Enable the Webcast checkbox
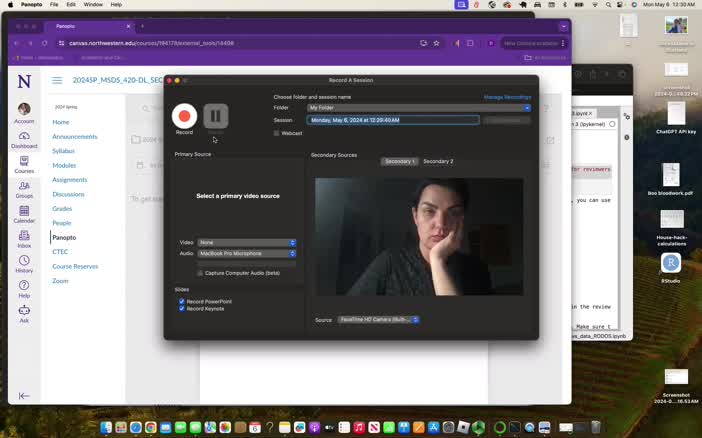 [277, 133]
